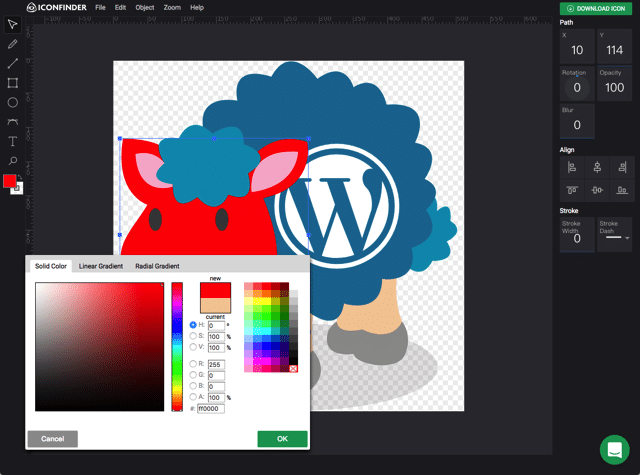Open the Help menu
The height and width of the screenshot is (475, 640).
tap(197, 7)
